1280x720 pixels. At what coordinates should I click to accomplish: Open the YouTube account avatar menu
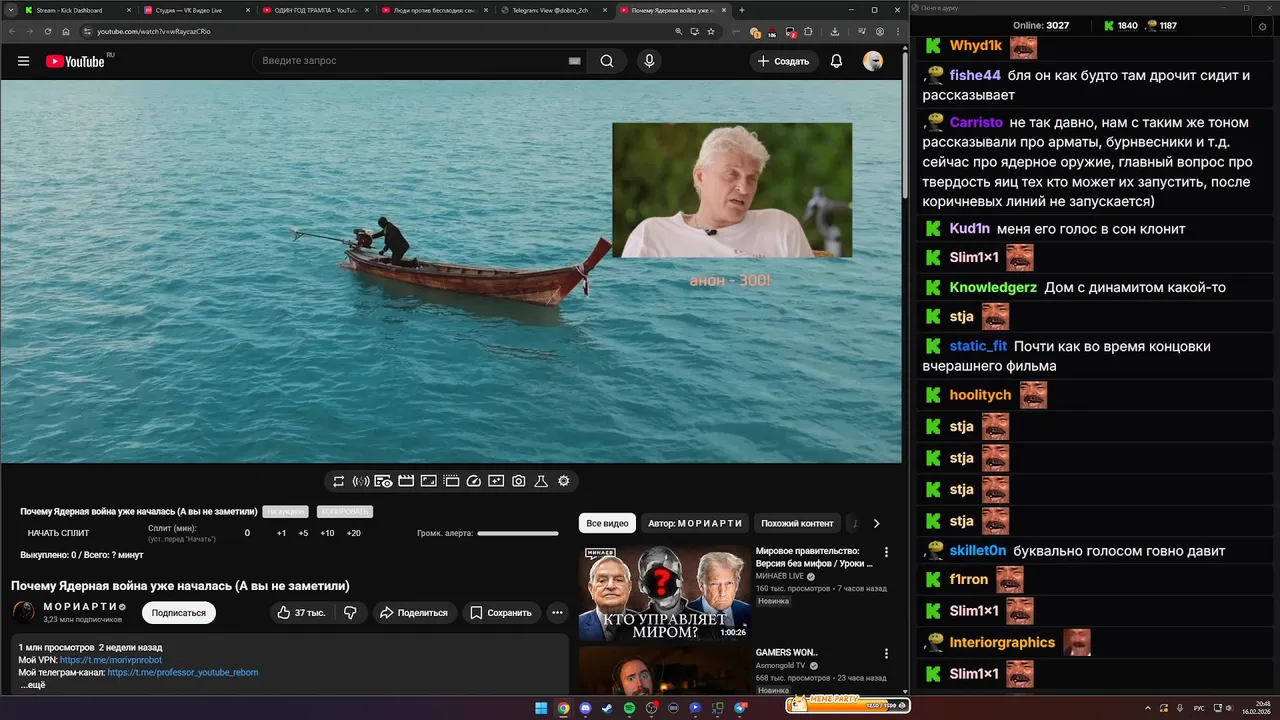873,61
